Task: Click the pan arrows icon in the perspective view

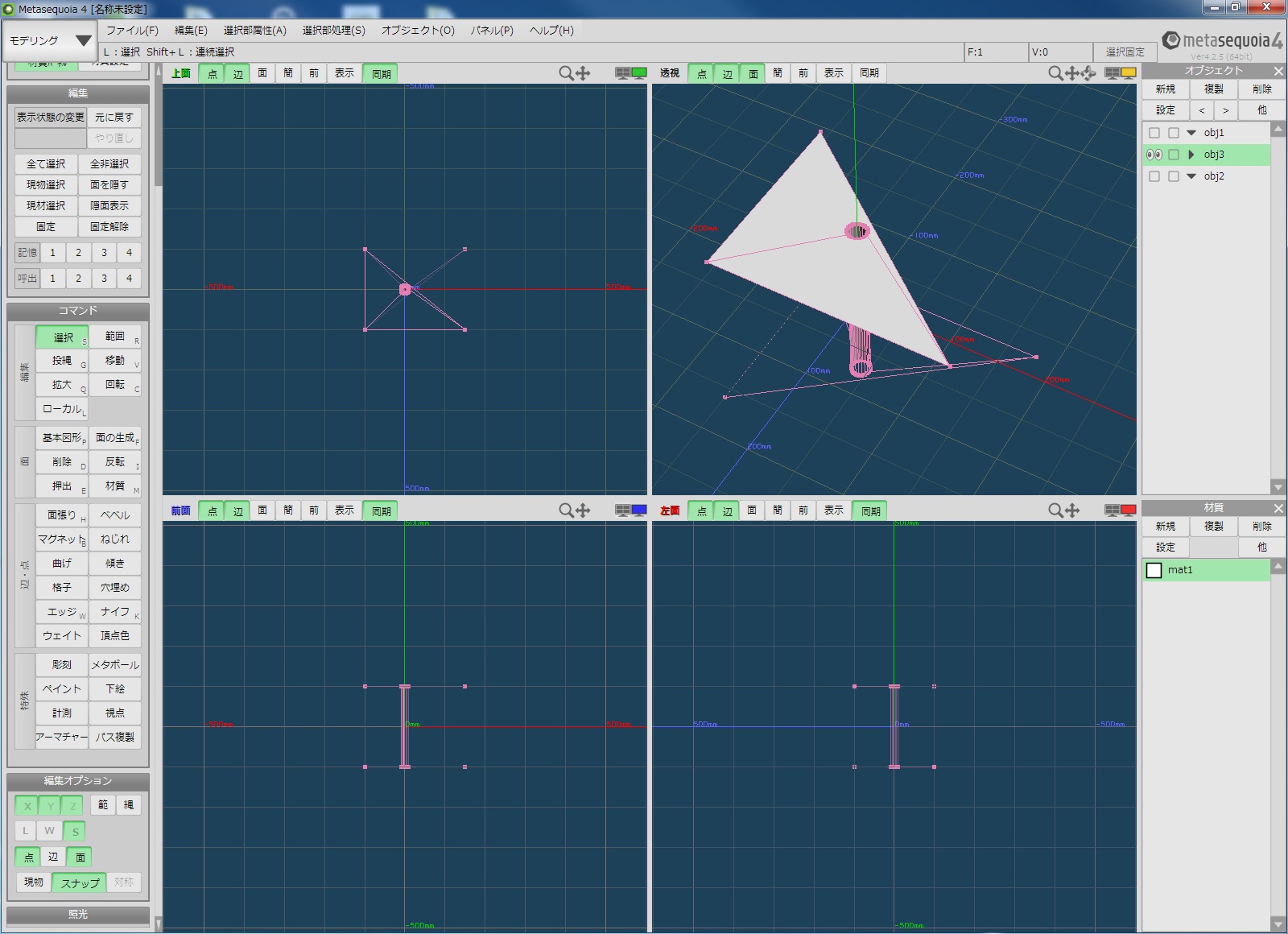Action: (x=1072, y=73)
